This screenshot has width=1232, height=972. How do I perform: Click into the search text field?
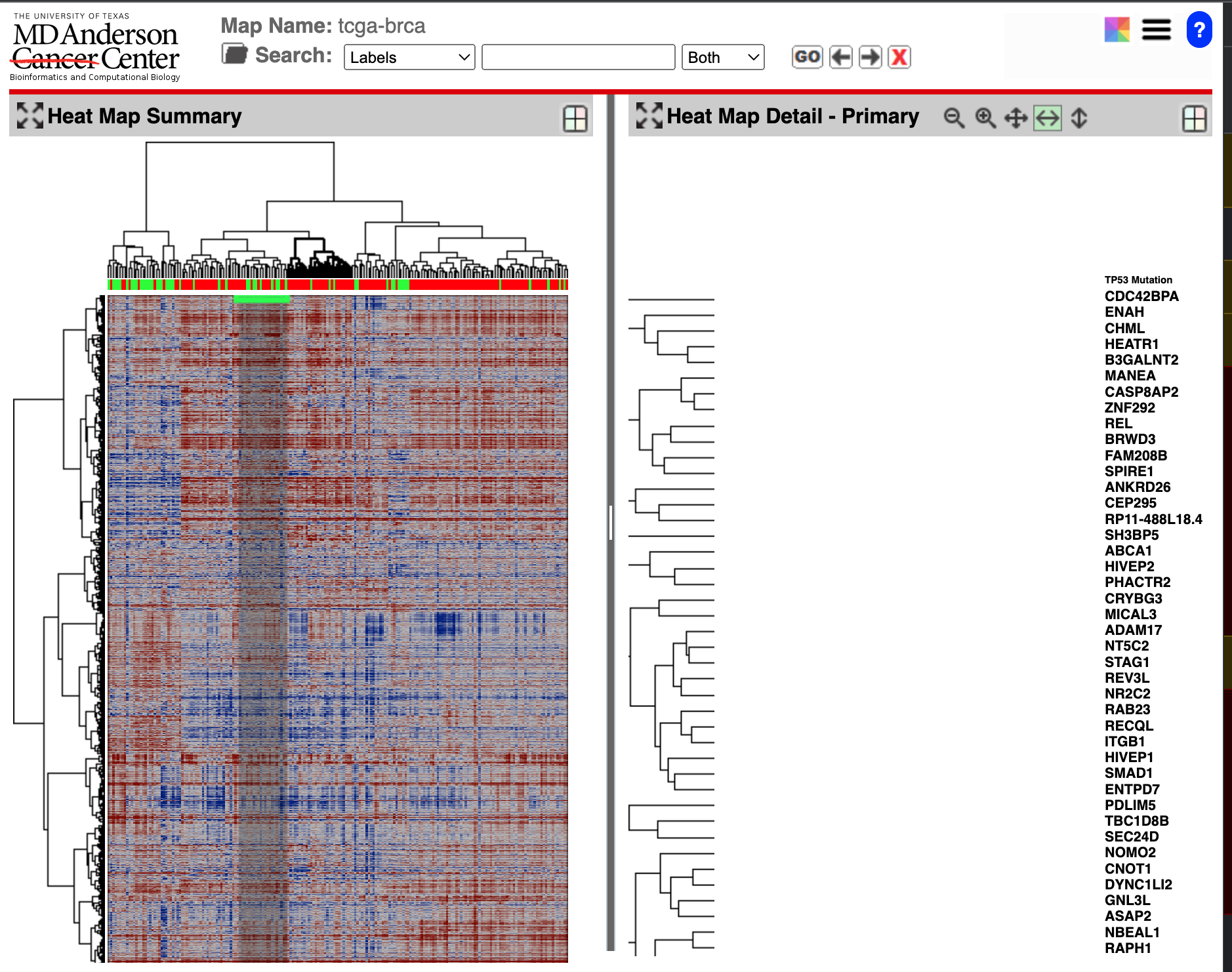click(579, 57)
